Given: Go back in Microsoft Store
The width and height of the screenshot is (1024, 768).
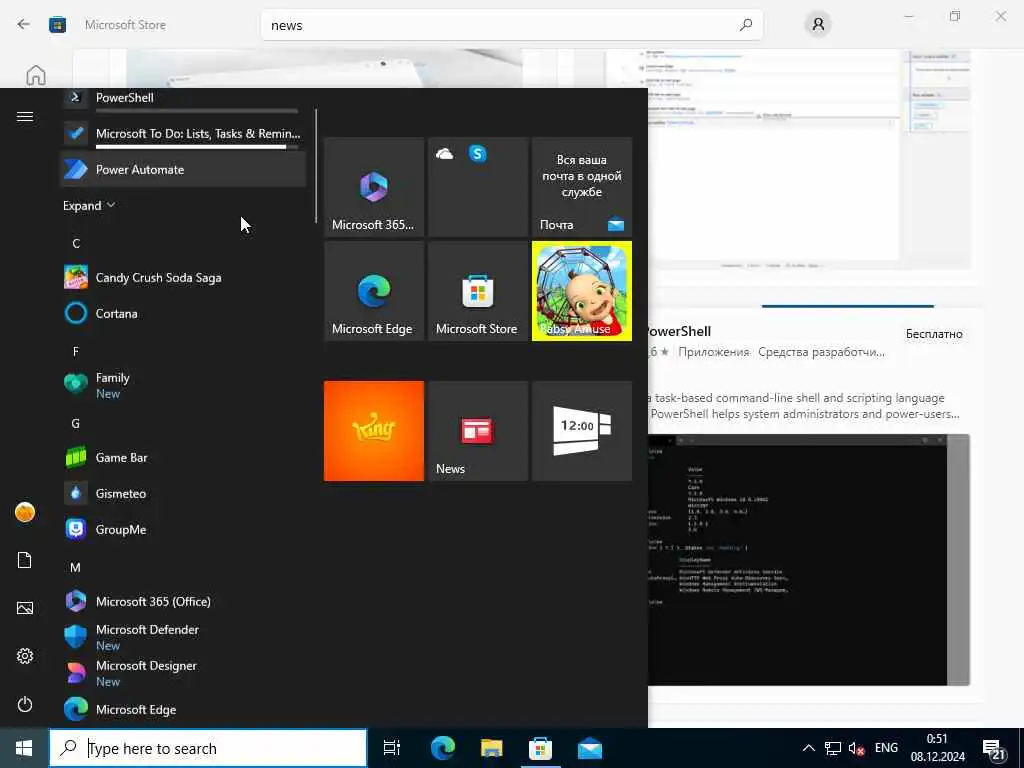Looking at the screenshot, I should click(x=24, y=25).
